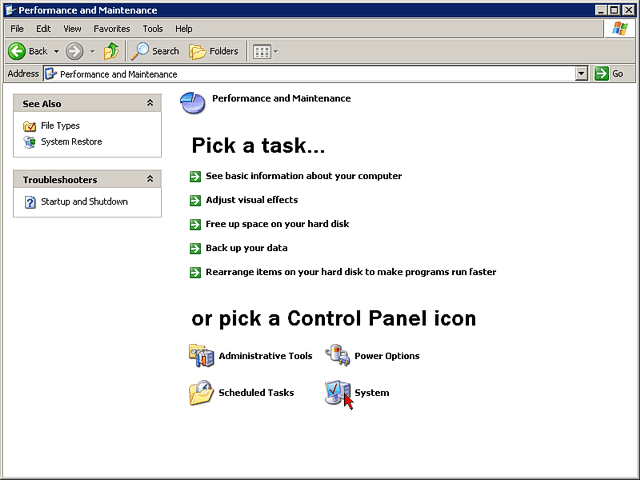Click arrow beside Back up your data
The image size is (640, 480).
pos(196,249)
